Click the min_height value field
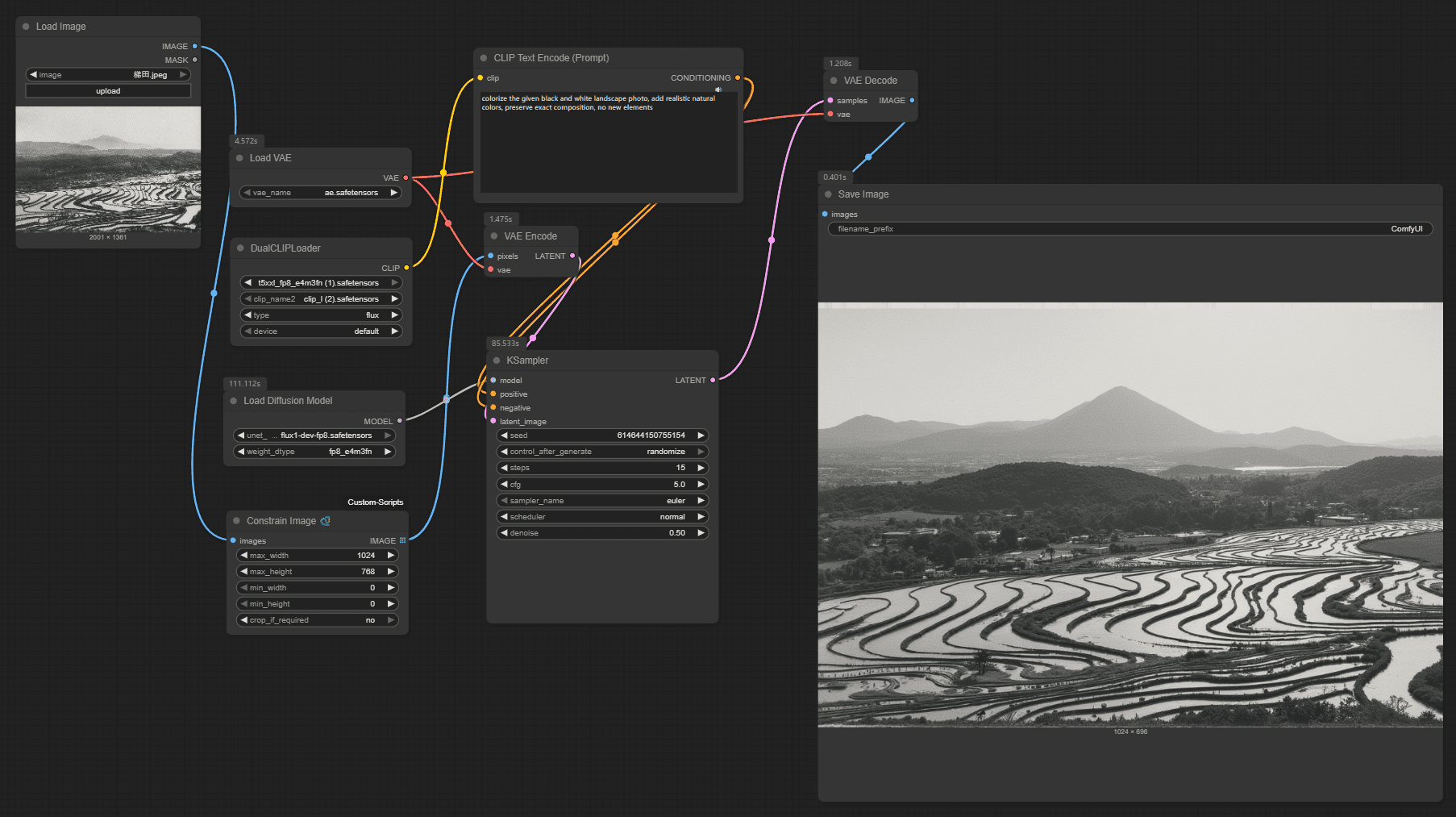 click(x=318, y=604)
